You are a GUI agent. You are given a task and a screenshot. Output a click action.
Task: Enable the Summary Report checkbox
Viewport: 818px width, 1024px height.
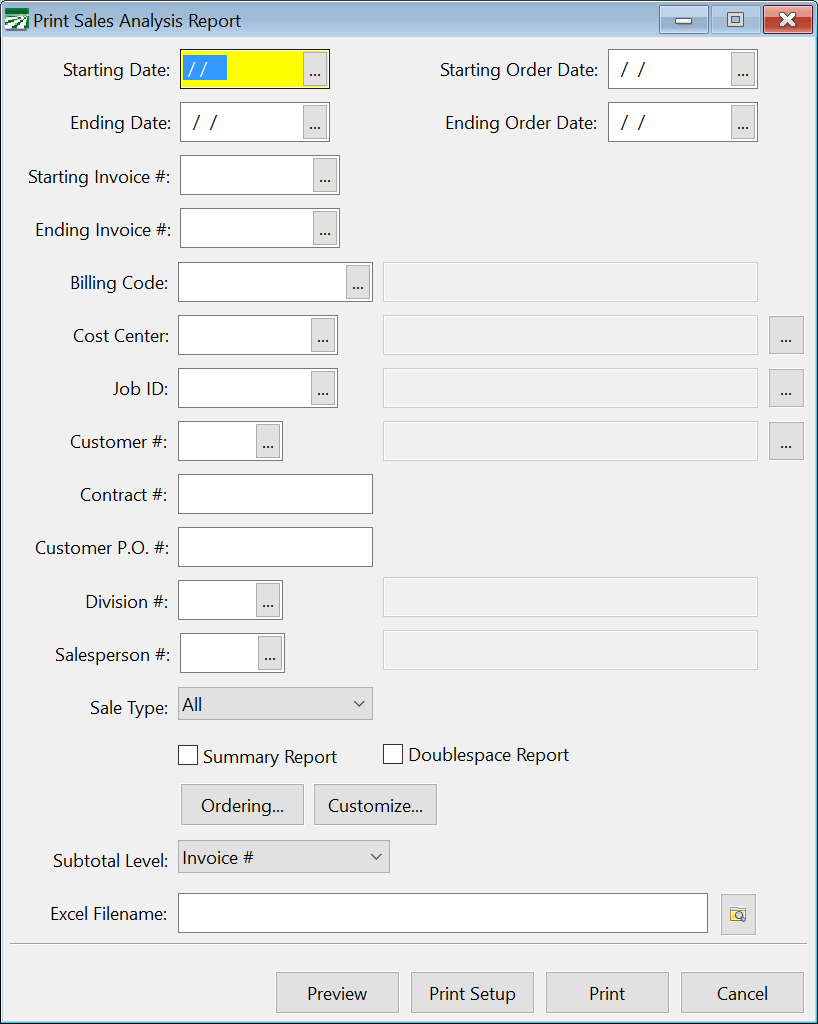188,756
